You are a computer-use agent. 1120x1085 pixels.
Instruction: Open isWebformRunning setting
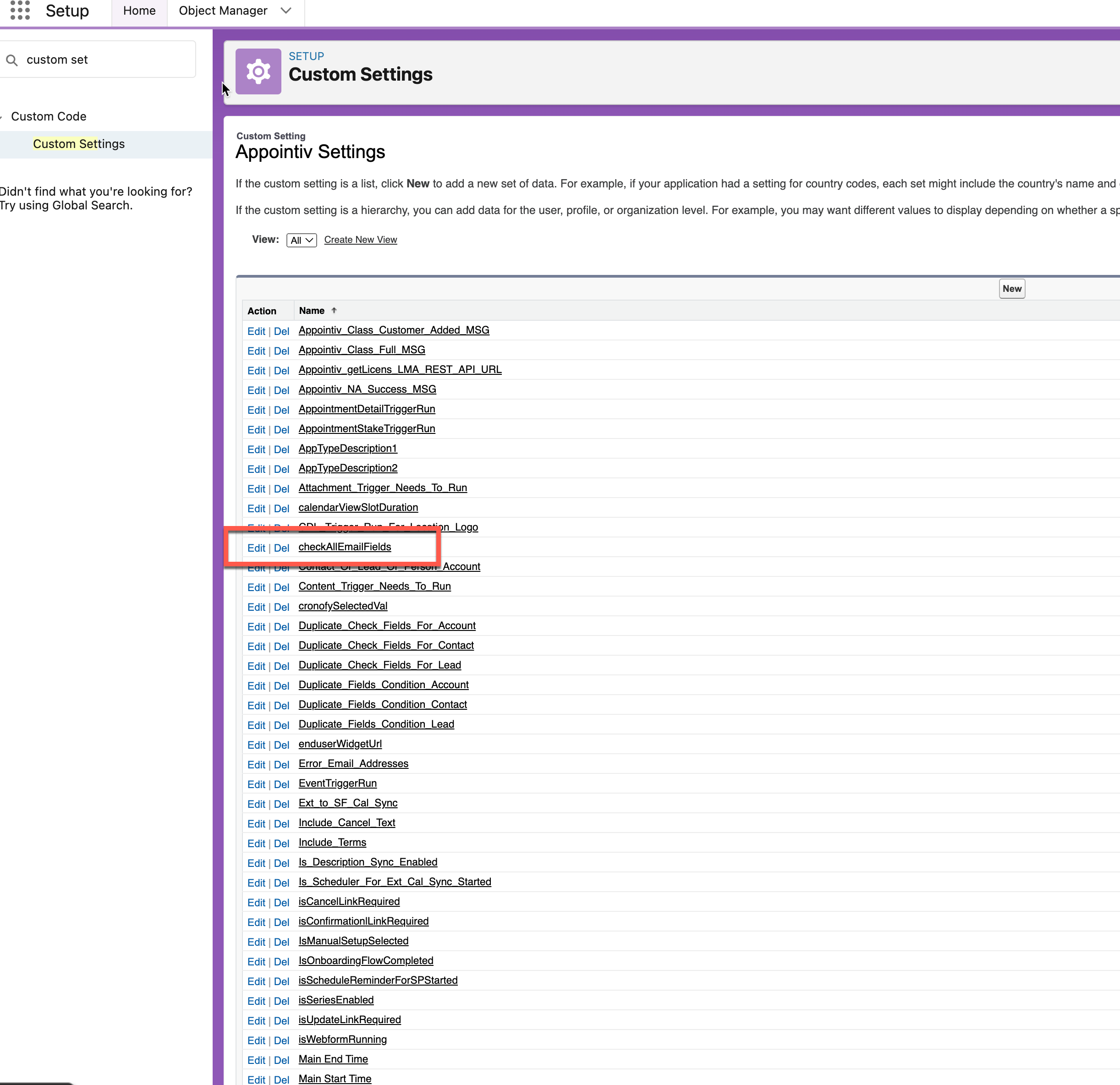click(342, 1039)
